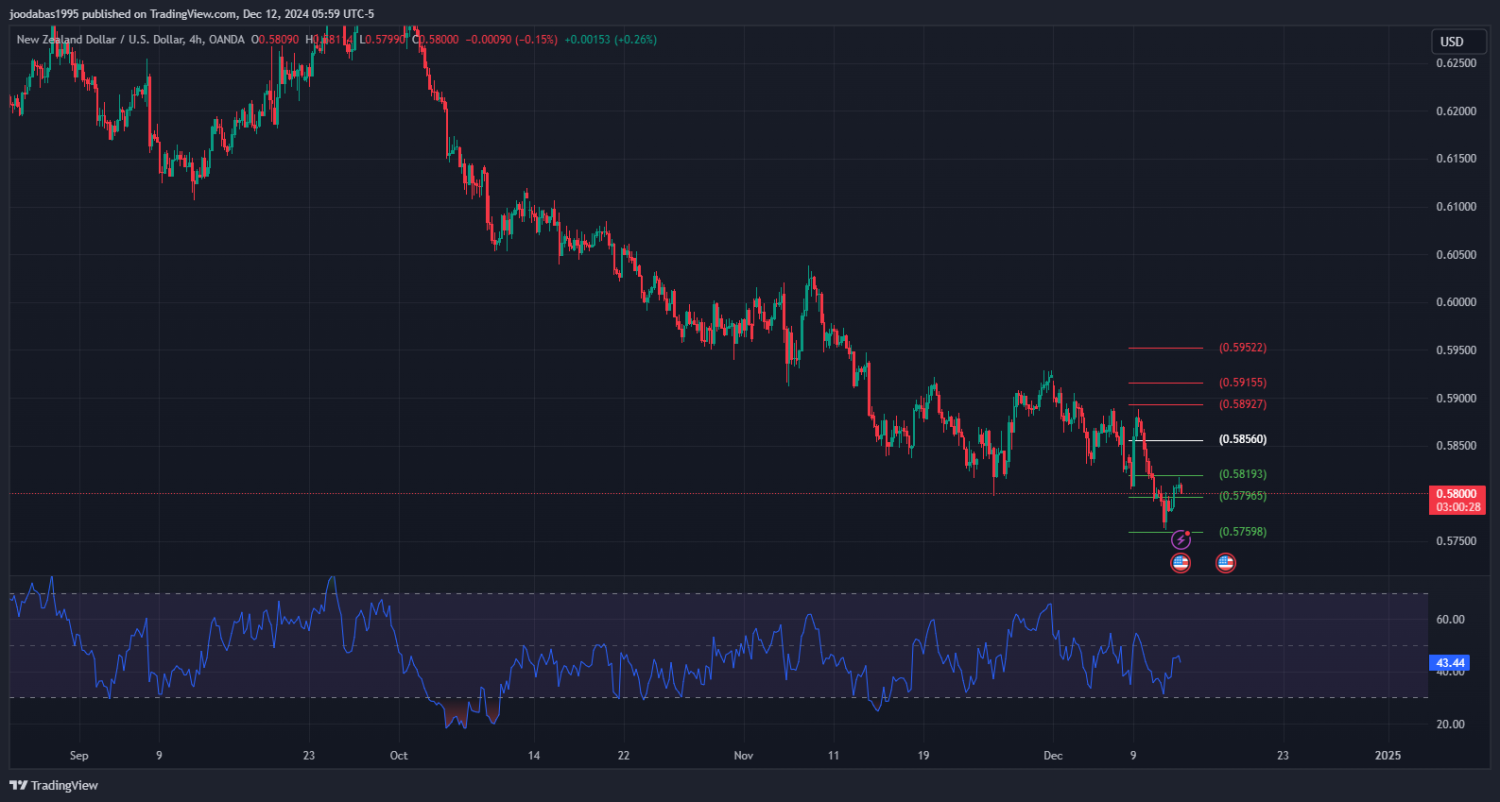1500x802 pixels.
Task: Click the purple lightning bolt news icon
Action: 1180,541
